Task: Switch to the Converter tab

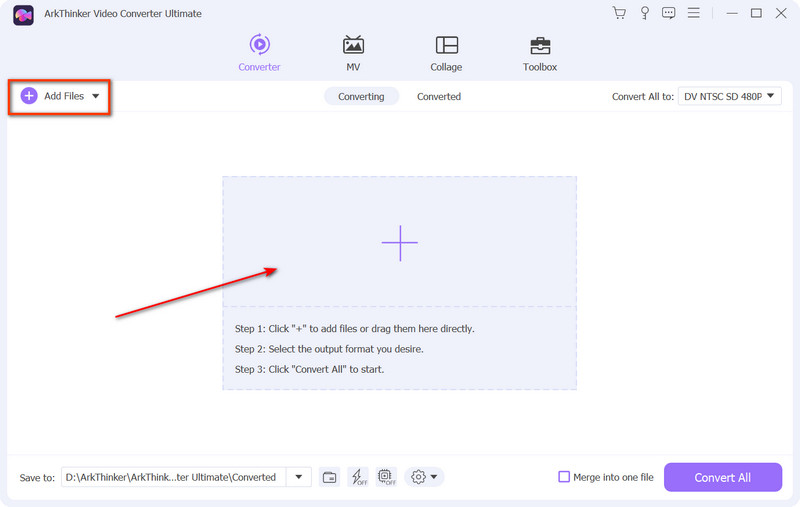Action: [259, 53]
